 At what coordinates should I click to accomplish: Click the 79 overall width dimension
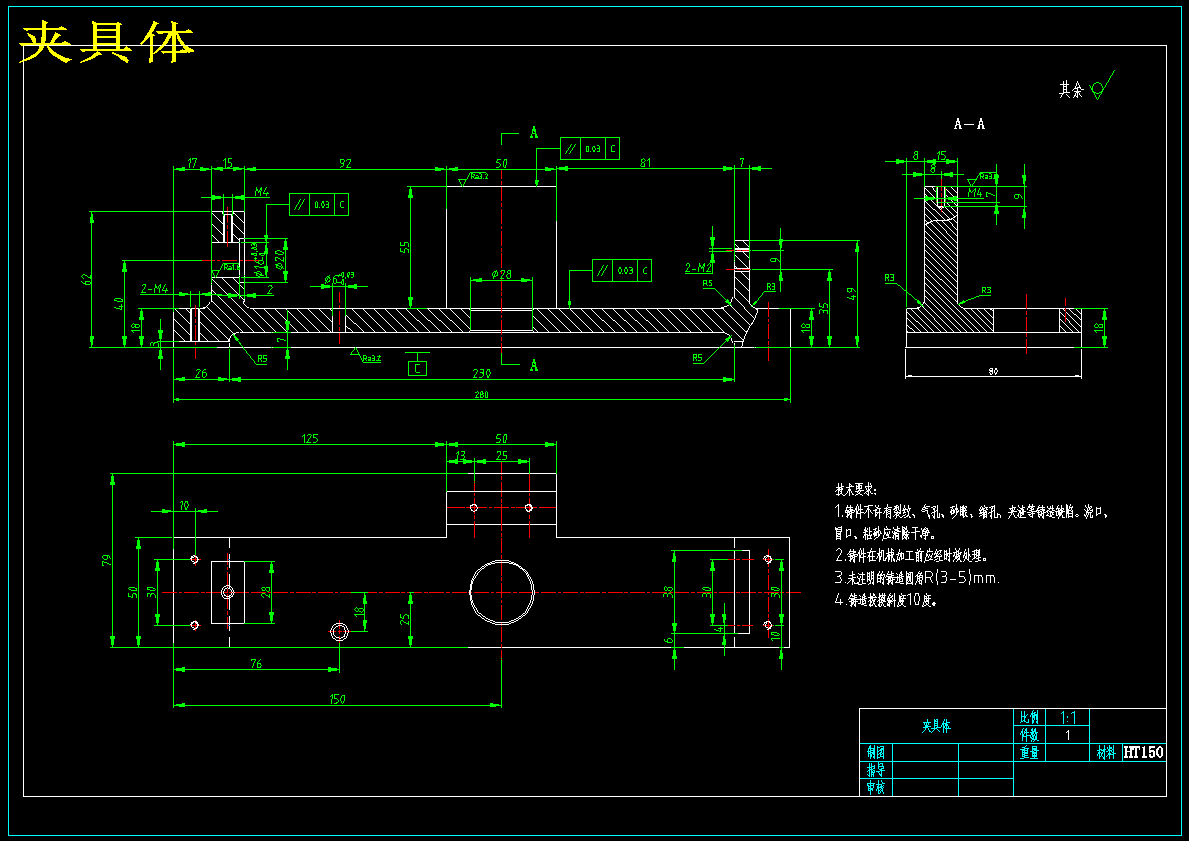[x=106, y=560]
